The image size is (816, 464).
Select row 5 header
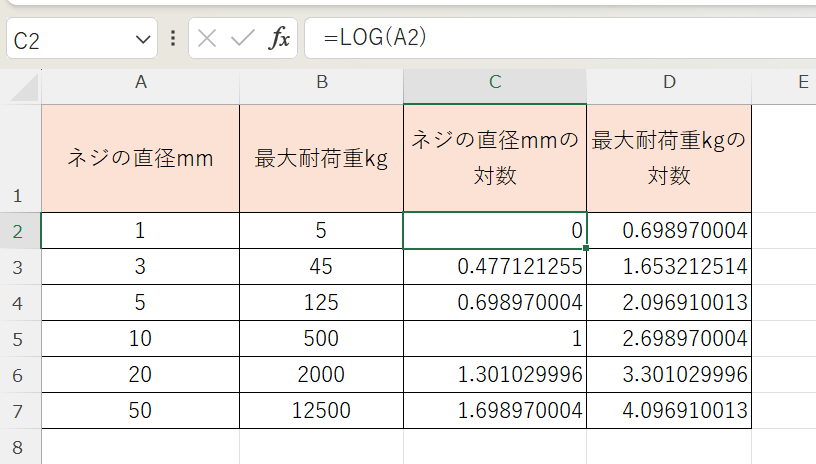tap(20, 339)
